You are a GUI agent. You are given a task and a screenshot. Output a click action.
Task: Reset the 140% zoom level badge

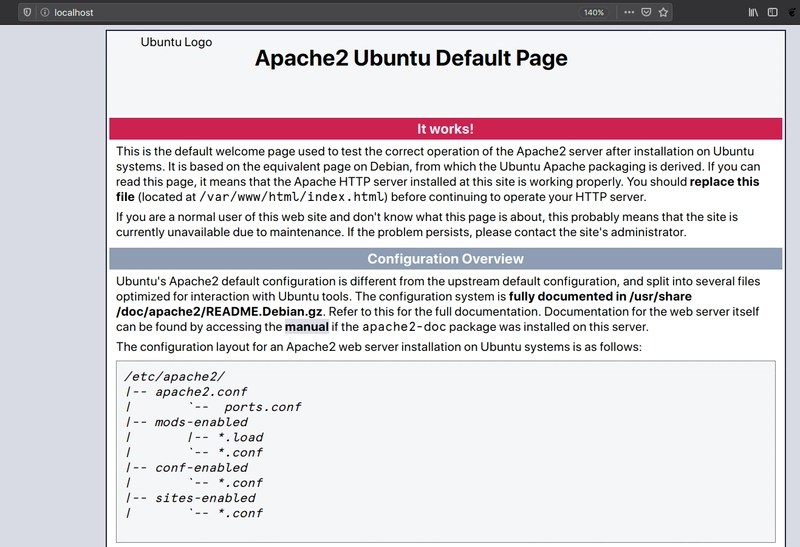point(594,12)
